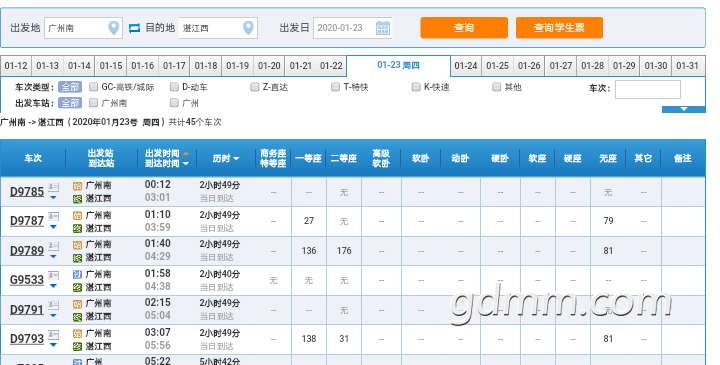Screen dimensions: 720x365
Task: Click origin station icon in D9787 row
Action: coord(78,215)
